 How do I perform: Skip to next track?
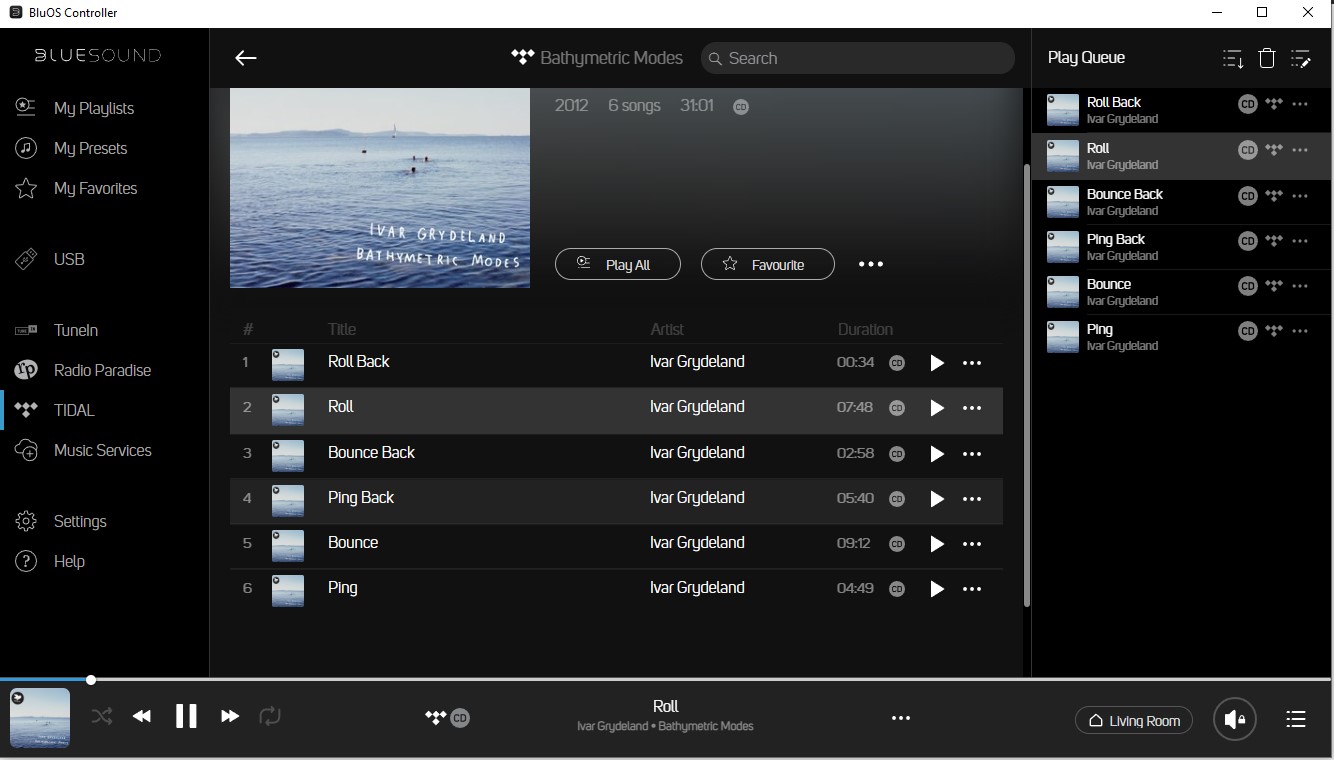pyautogui.click(x=230, y=716)
